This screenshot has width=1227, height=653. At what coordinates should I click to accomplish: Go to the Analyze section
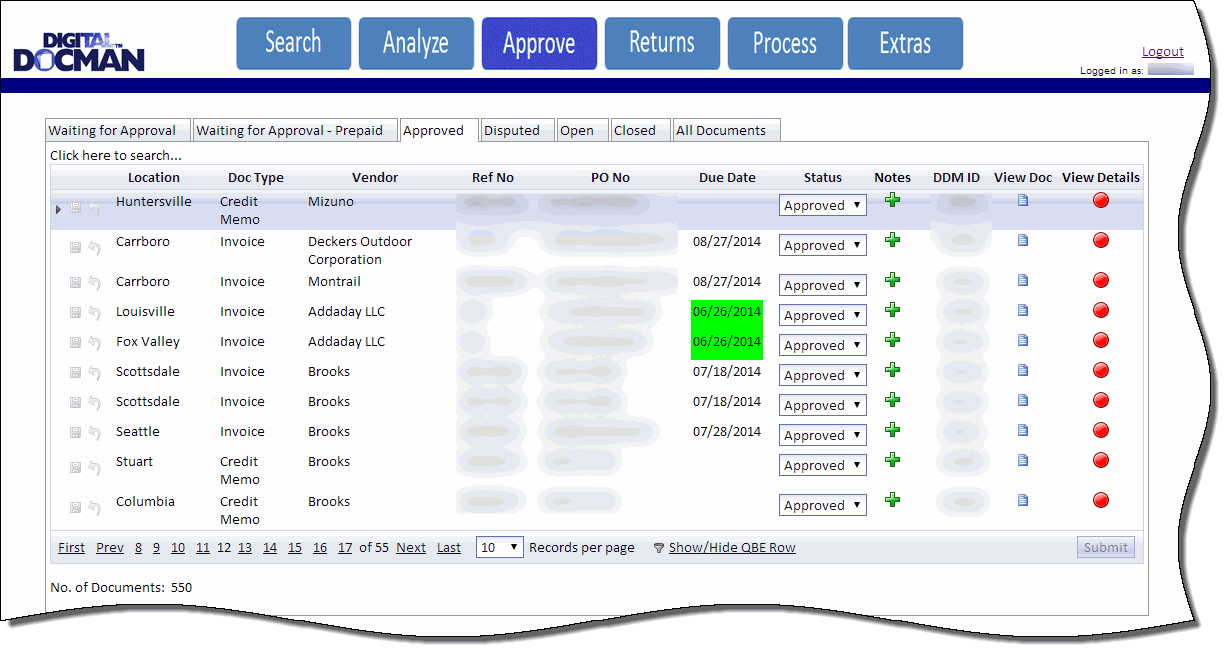(x=416, y=44)
